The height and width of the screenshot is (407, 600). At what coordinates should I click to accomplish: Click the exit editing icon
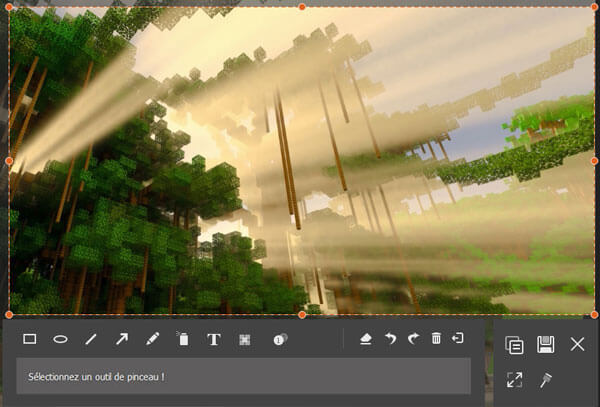coord(458,338)
